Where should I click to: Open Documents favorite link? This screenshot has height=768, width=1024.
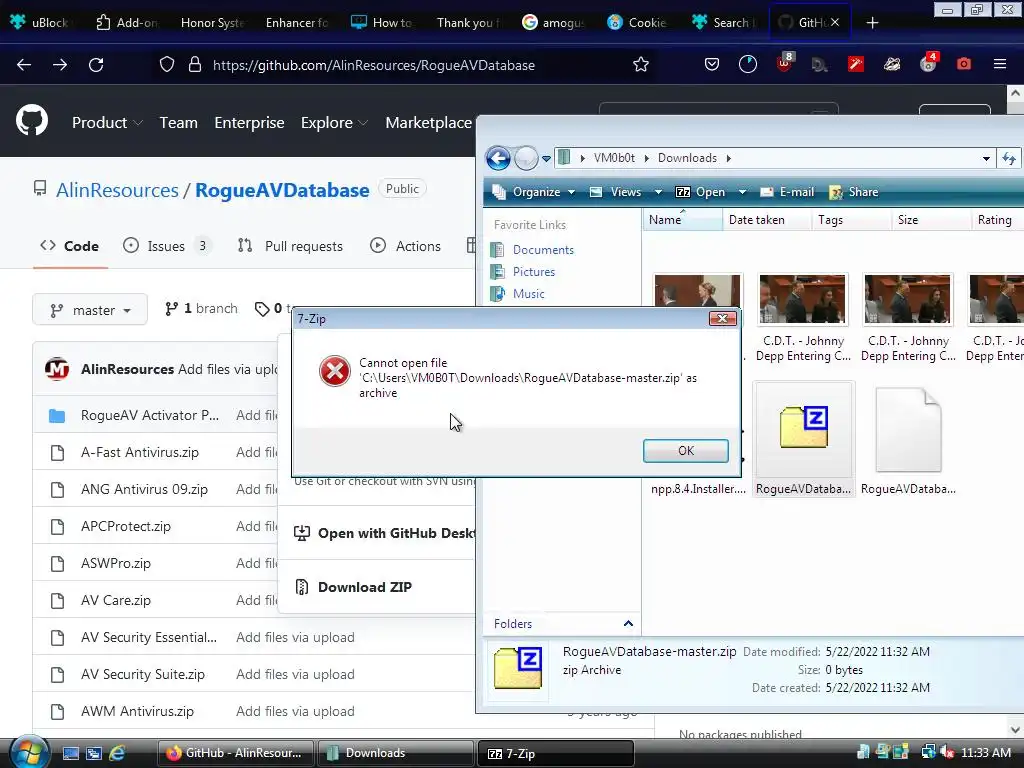(x=543, y=249)
